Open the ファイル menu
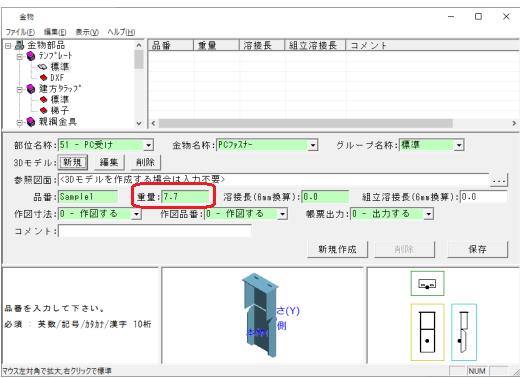Image resolution: width=520 pixels, height=378 pixels. (x=20, y=32)
